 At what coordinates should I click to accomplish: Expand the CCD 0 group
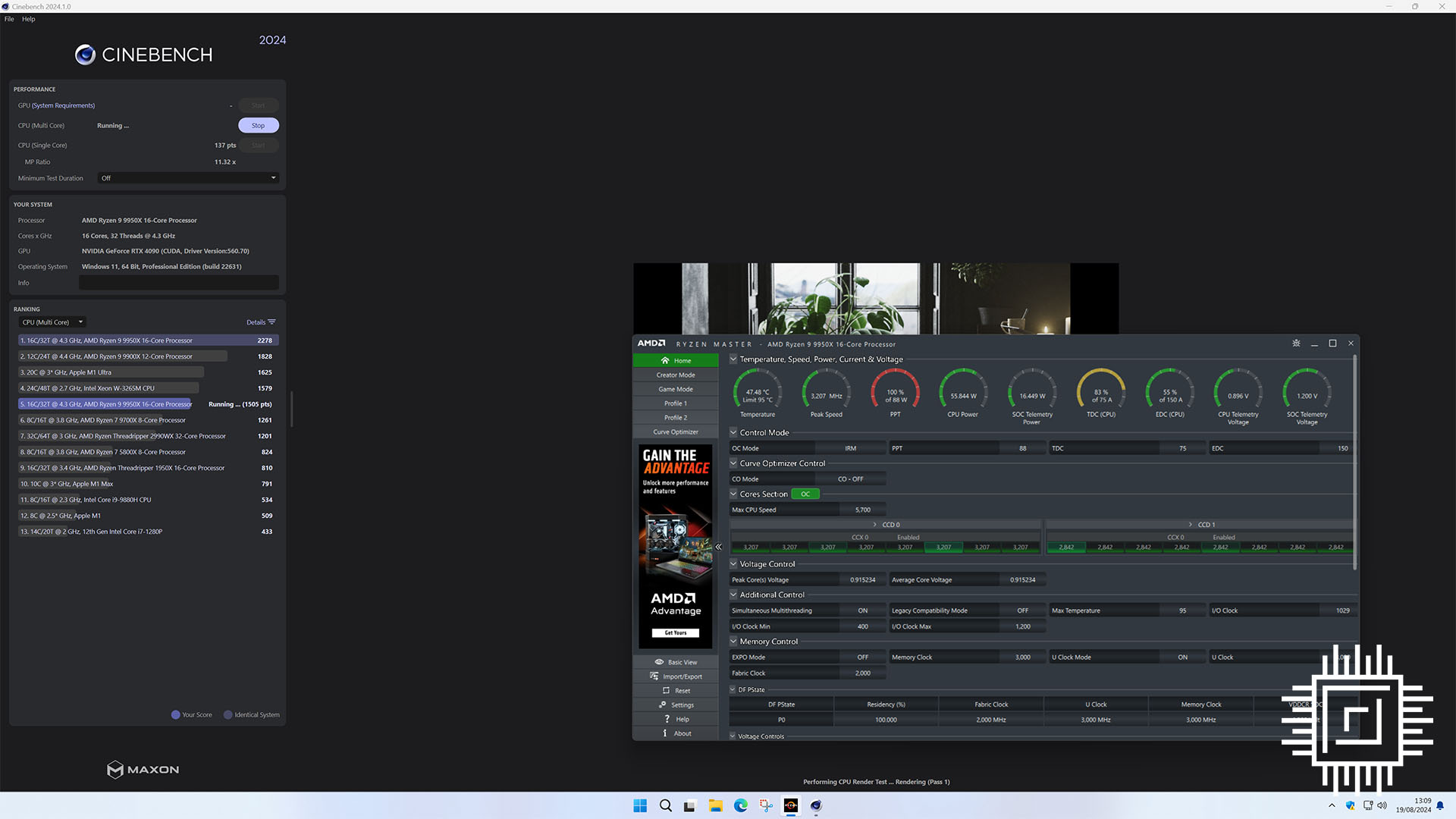(x=875, y=525)
